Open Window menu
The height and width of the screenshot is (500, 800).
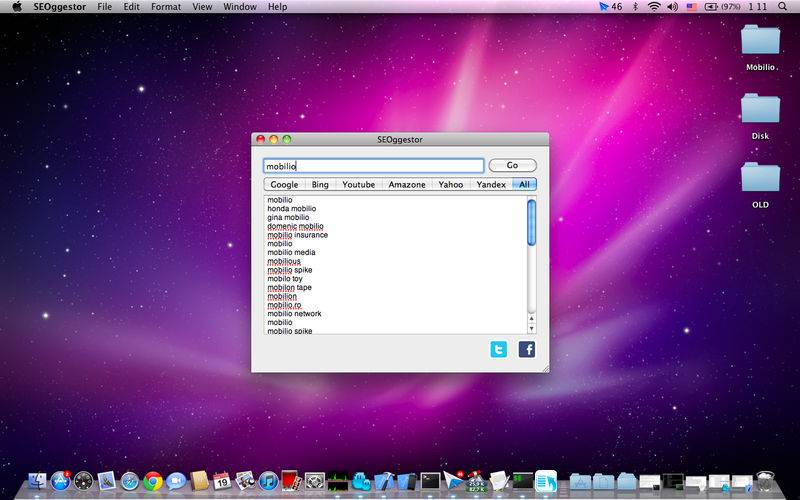pyautogui.click(x=240, y=7)
